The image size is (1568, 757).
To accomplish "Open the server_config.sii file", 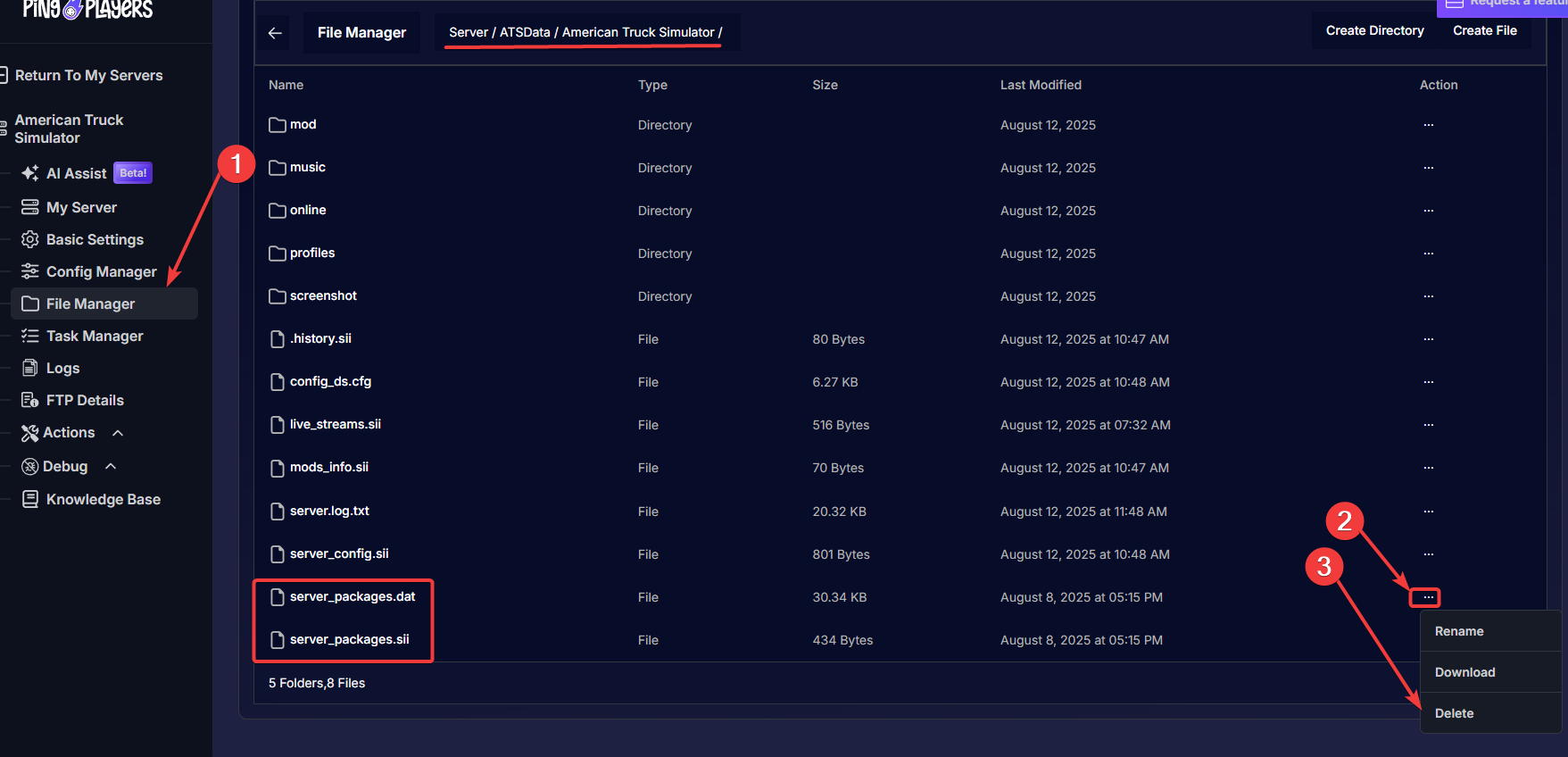I will pos(329,554).
